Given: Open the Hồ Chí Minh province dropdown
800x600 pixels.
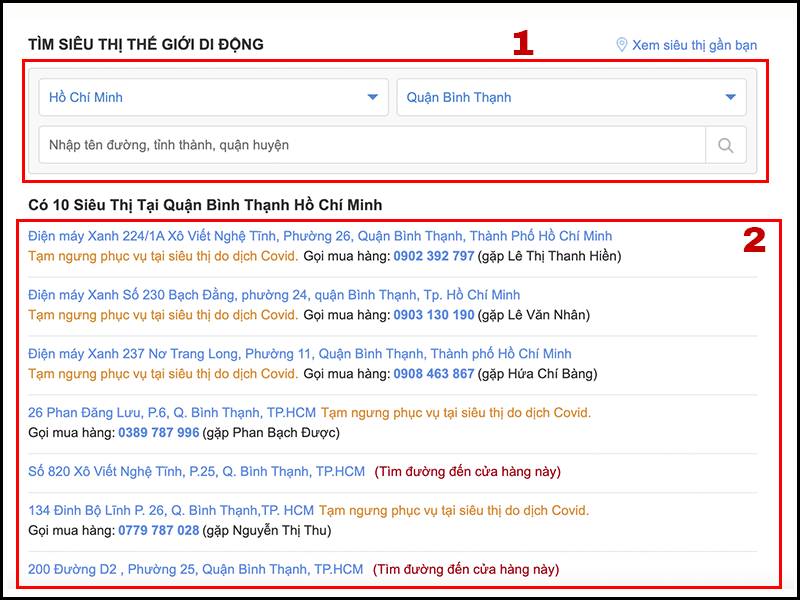Looking at the screenshot, I should pyautogui.click(x=213, y=97).
